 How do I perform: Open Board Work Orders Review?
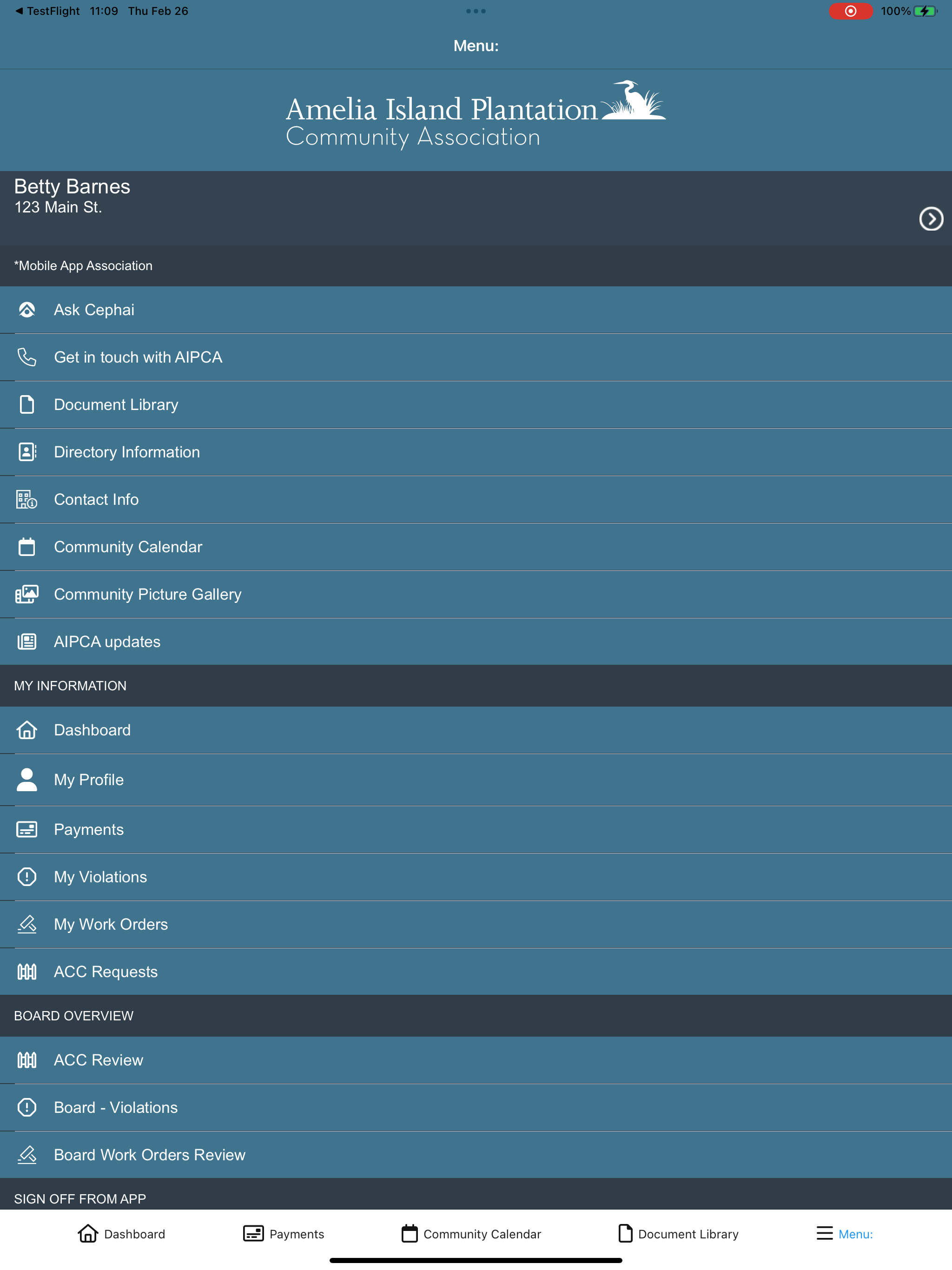click(x=476, y=1155)
